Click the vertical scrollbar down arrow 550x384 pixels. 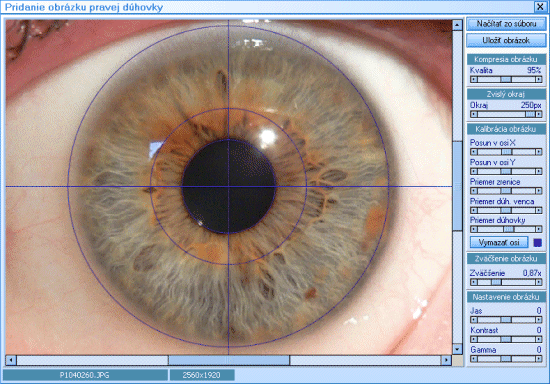click(x=457, y=349)
